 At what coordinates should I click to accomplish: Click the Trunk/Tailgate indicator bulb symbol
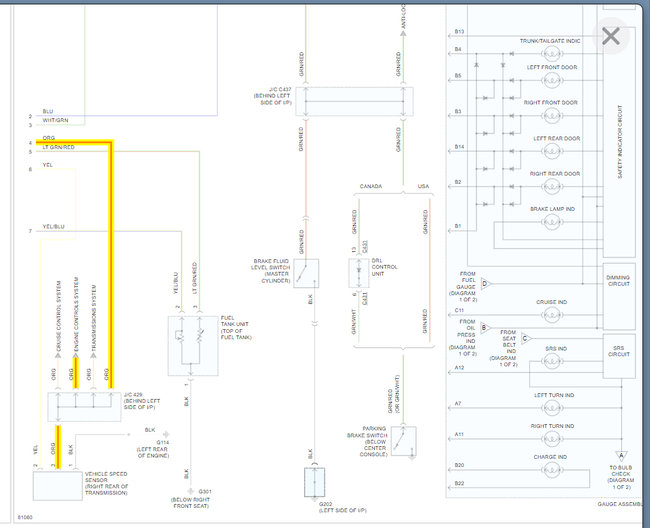(x=551, y=54)
